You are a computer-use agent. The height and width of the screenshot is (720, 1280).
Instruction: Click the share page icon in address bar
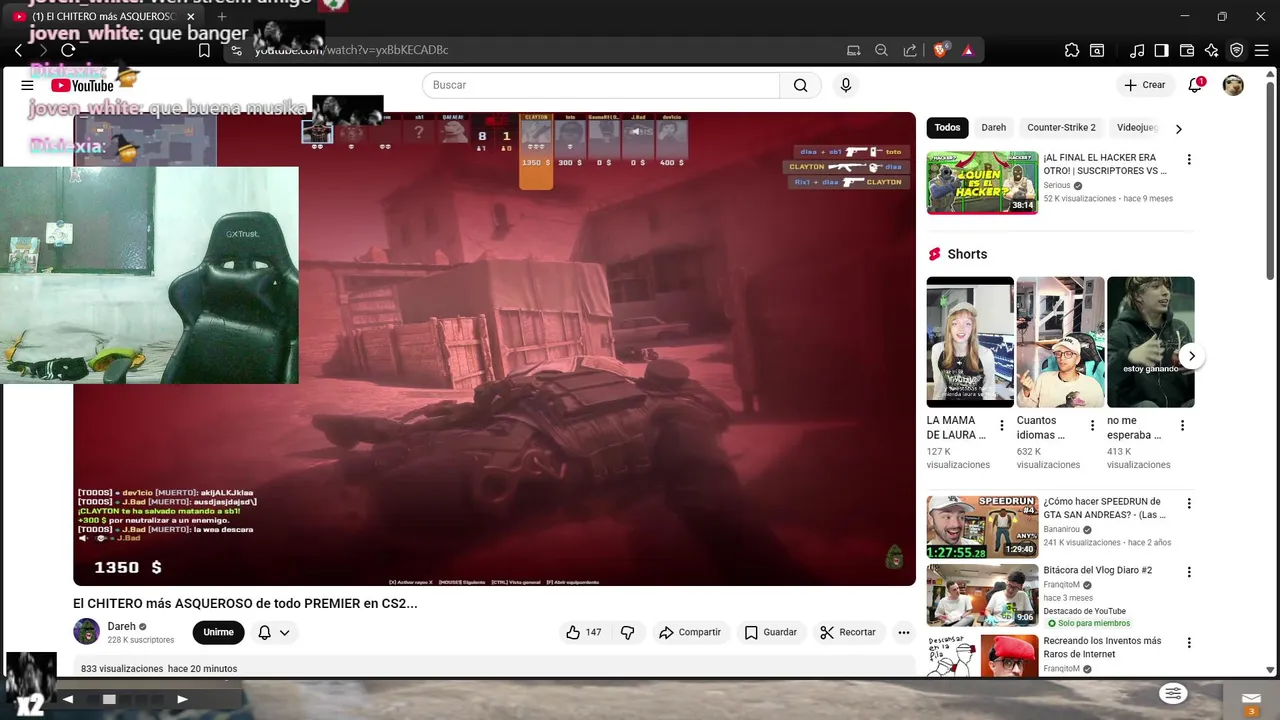(910, 50)
